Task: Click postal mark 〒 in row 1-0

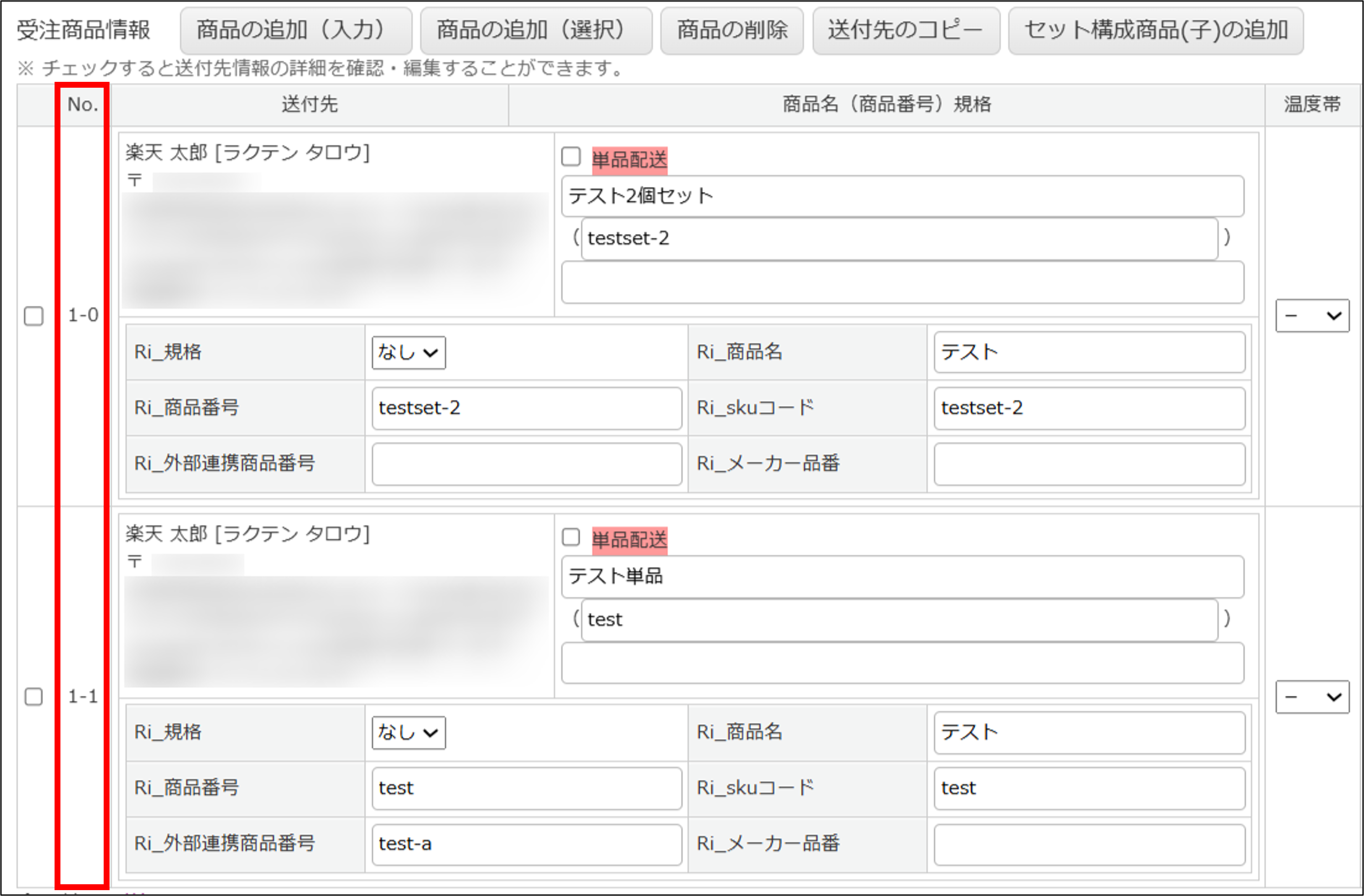Action: tap(135, 180)
